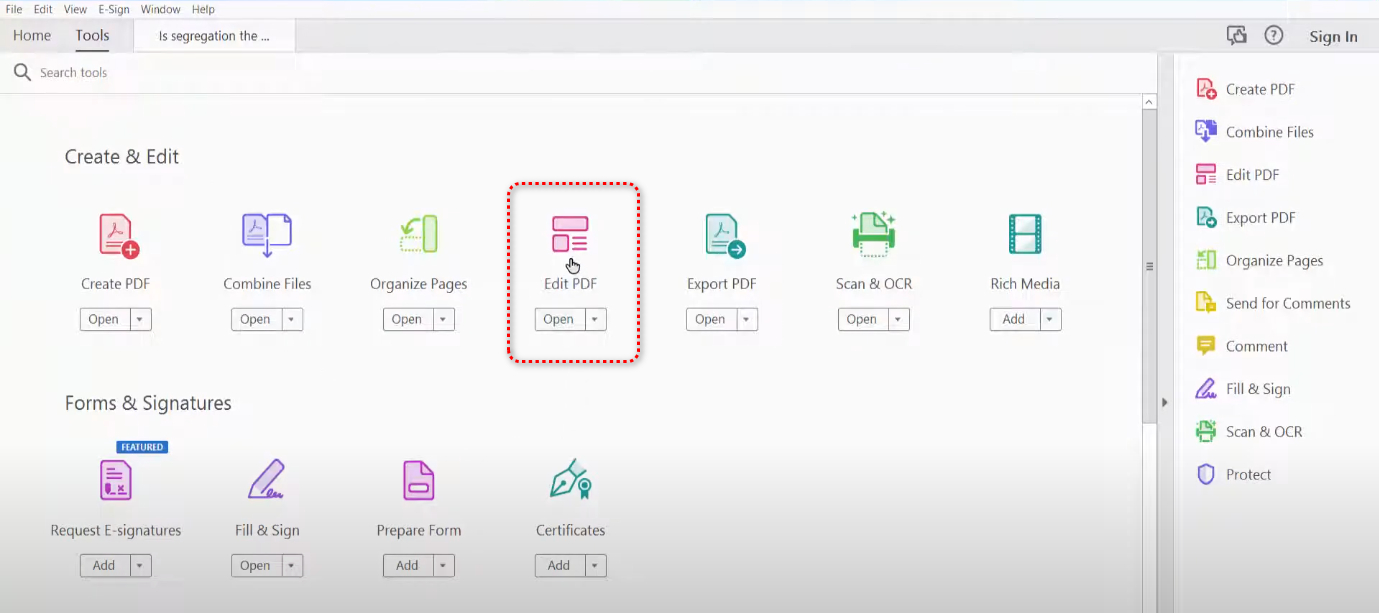1379x613 pixels.
Task: Open the Help question mark icon
Action: click(1273, 35)
